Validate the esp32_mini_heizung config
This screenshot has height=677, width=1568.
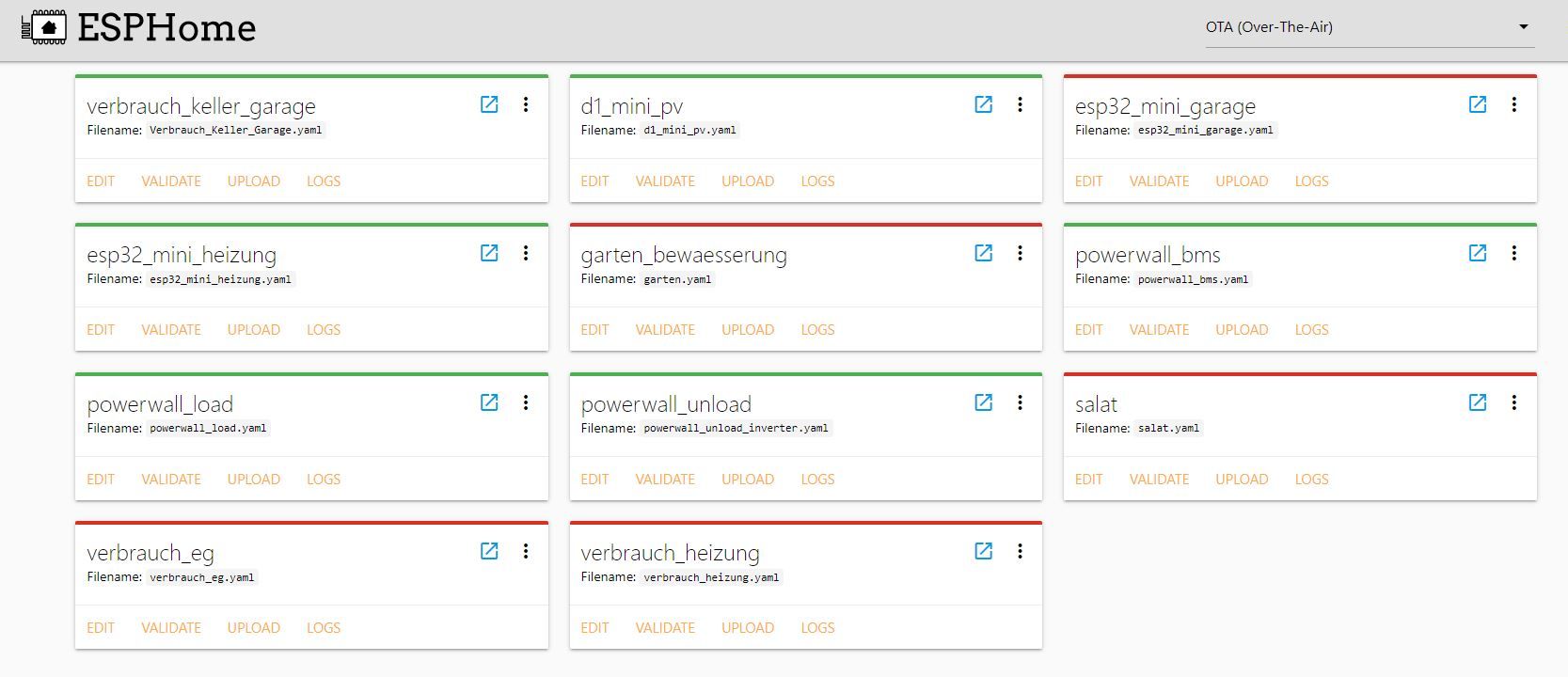pos(171,330)
